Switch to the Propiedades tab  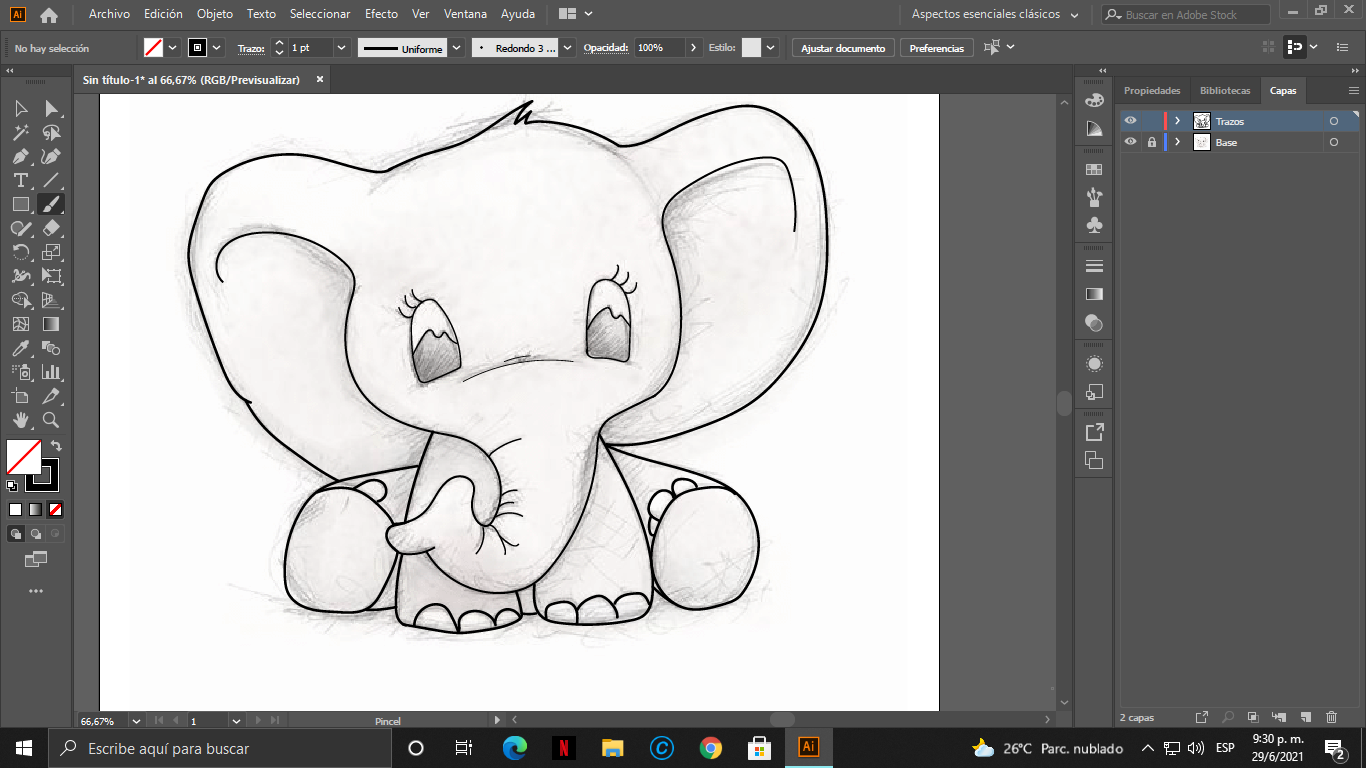point(1152,90)
